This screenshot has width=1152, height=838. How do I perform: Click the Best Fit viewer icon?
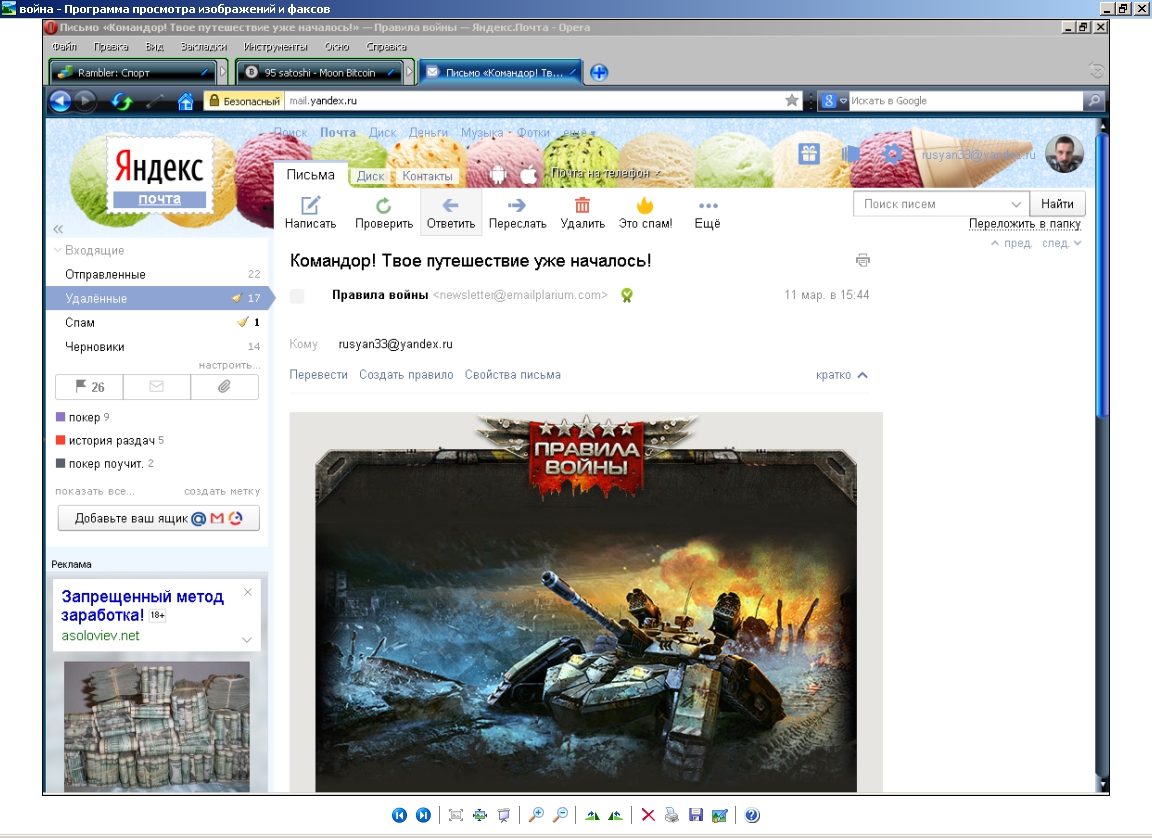click(456, 814)
